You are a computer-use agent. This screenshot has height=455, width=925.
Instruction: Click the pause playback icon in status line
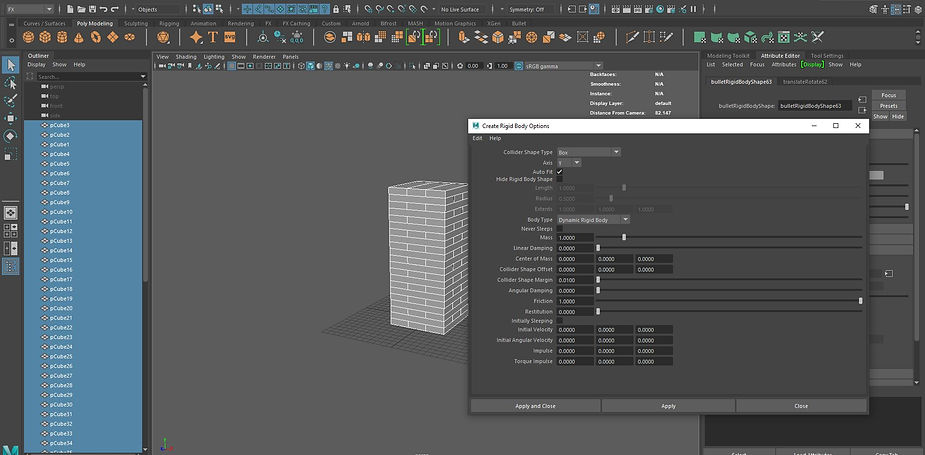point(693,9)
